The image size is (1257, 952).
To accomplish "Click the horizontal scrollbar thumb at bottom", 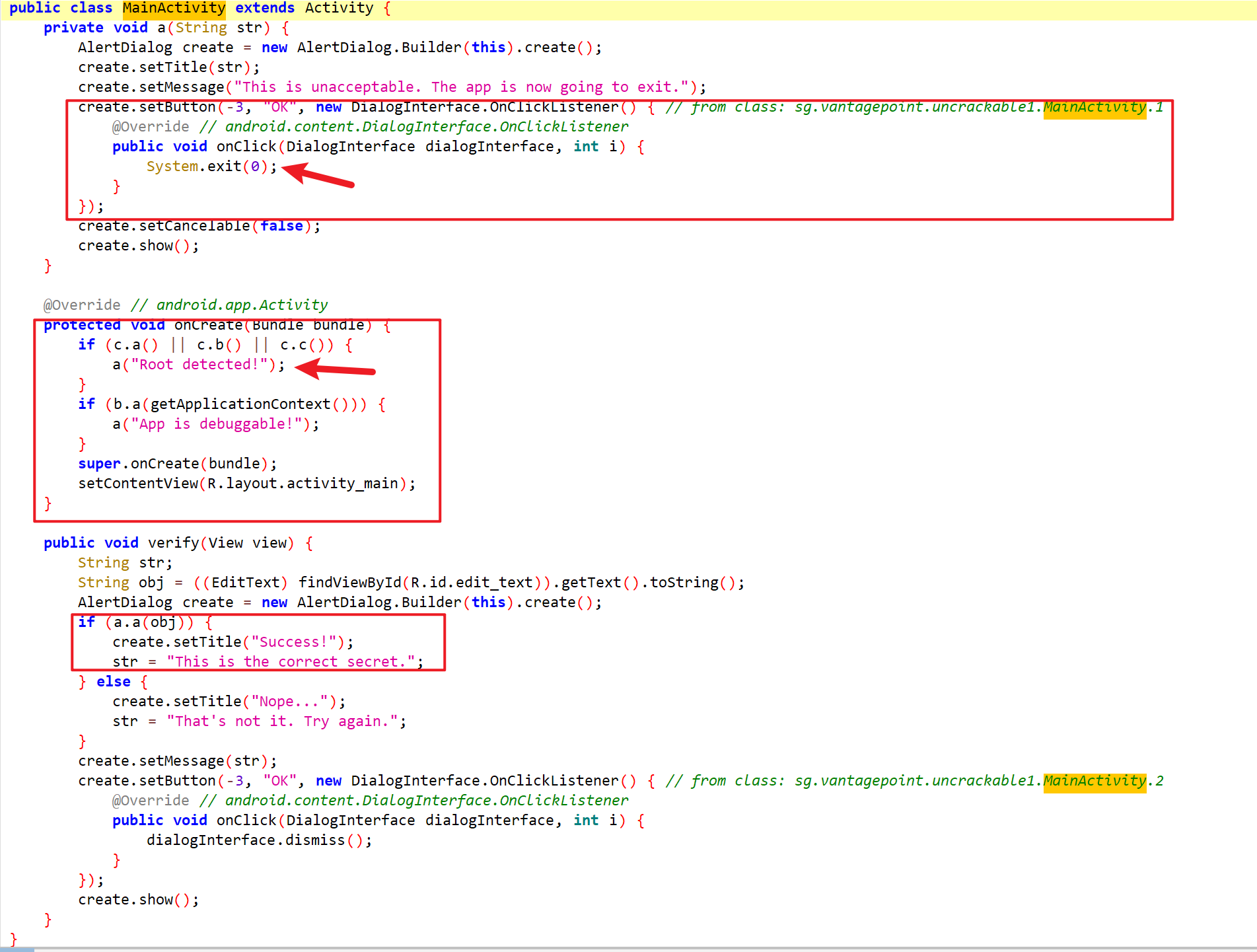I will (17, 949).
